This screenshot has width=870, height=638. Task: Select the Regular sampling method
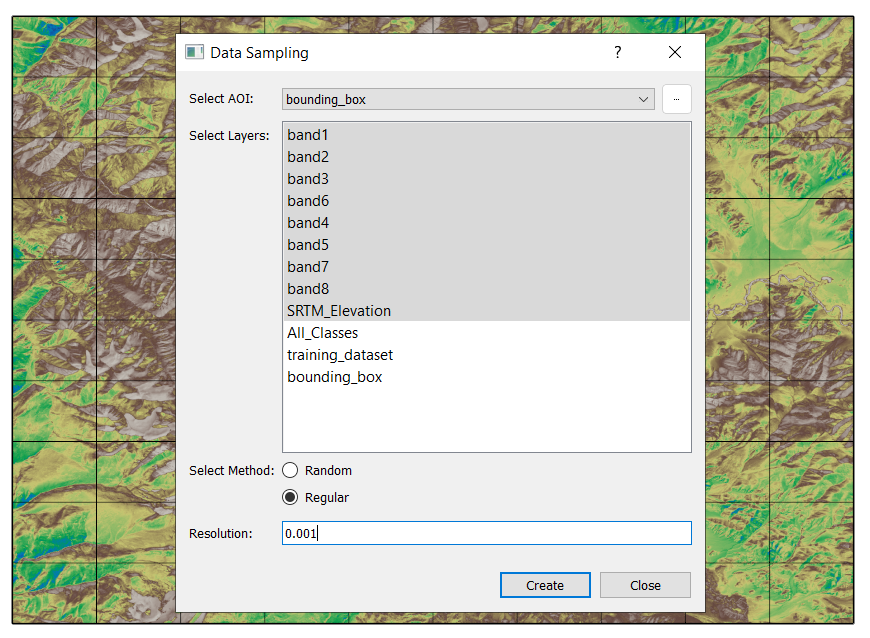(x=291, y=497)
